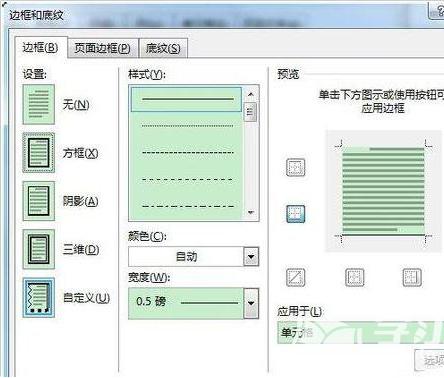Click the help button in the title bar

(x=437, y=11)
